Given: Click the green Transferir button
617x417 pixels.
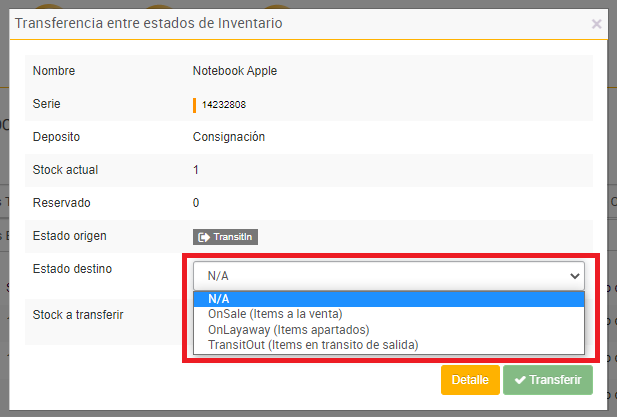Looking at the screenshot, I should pos(548,380).
